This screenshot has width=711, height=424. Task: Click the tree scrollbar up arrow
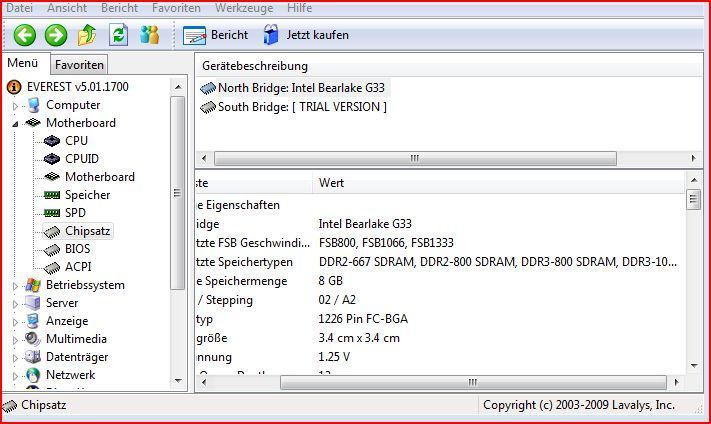(x=178, y=87)
